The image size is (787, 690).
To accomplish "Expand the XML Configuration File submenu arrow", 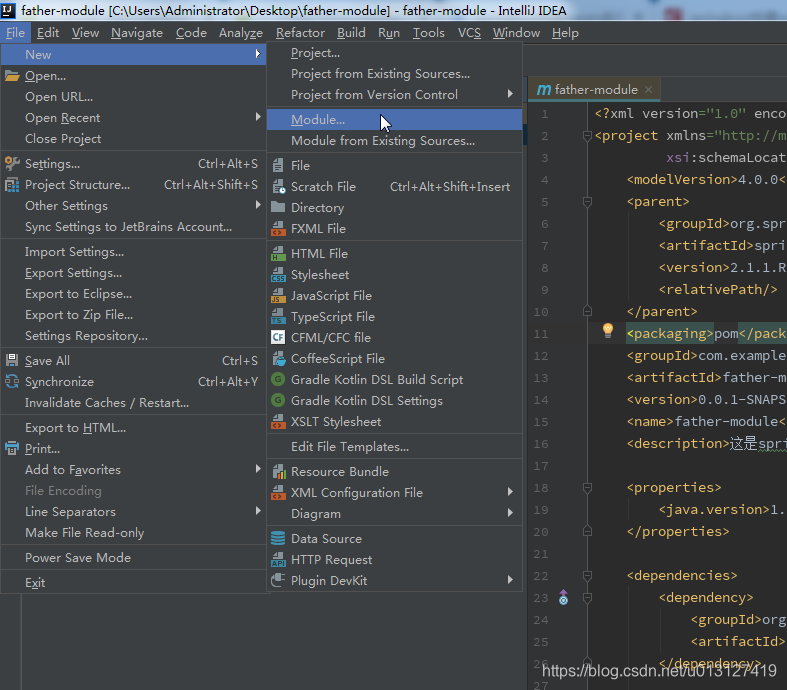I will [510, 492].
